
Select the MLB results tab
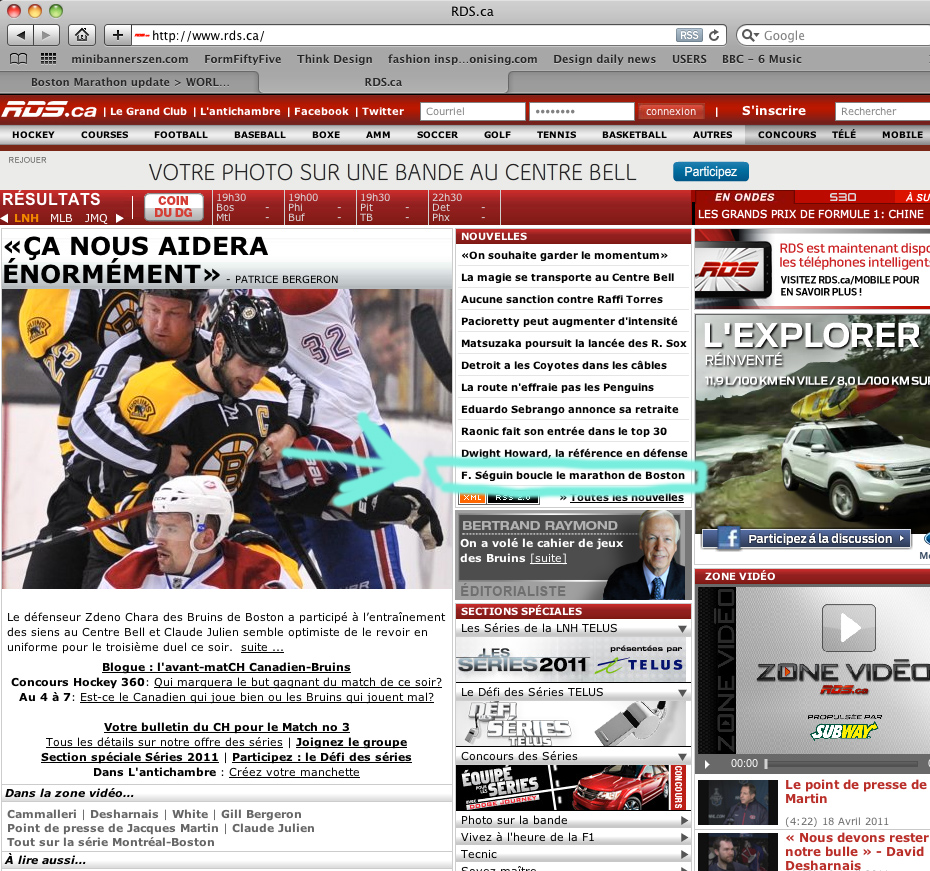(61, 218)
